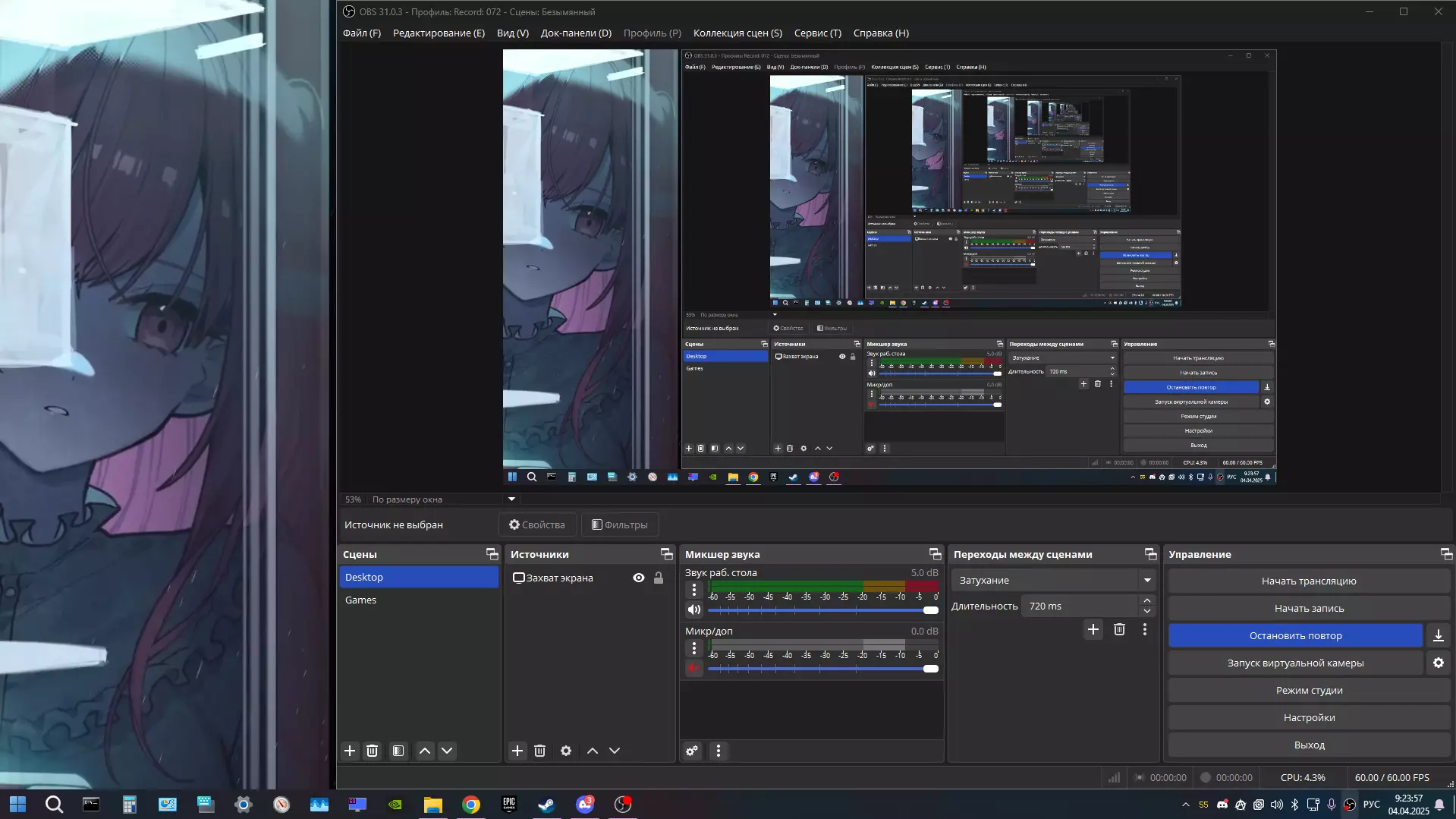Open advanced audio properties gears icon
Image resolution: width=1456 pixels, height=819 pixels.
(692, 751)
